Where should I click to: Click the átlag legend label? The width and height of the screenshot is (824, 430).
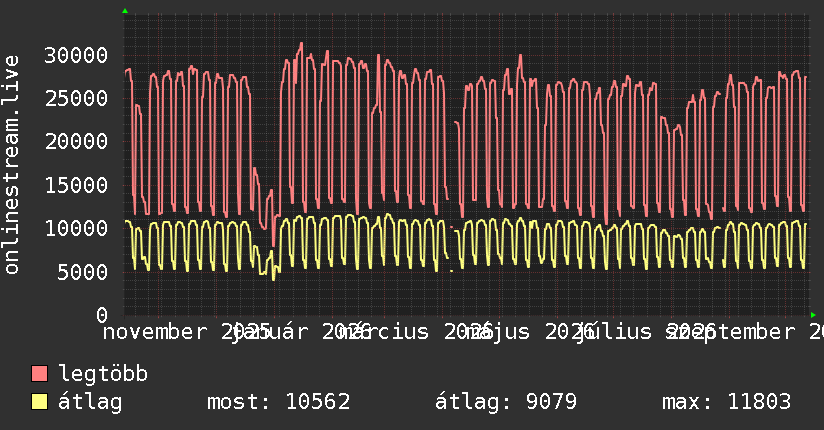click(x=90, y=402)
